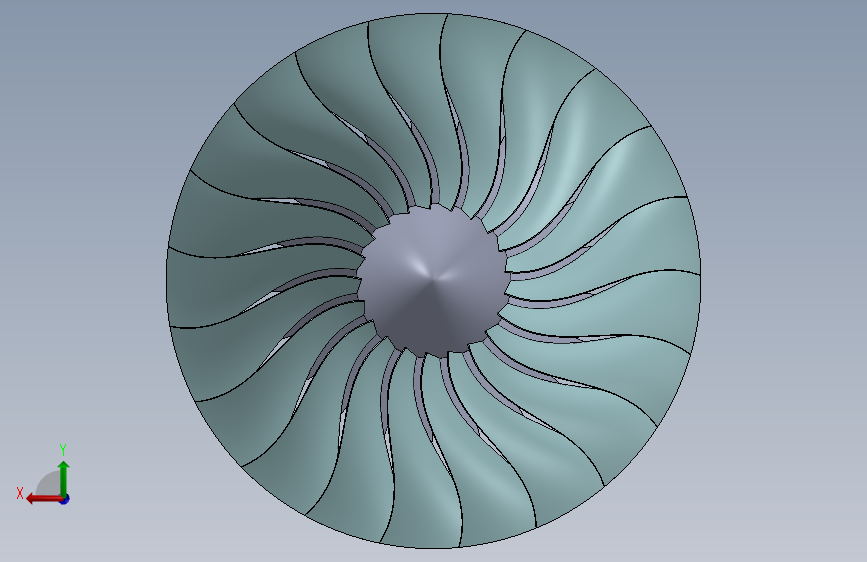Click the red X axis arrow of the triad
The width and height of the screenshot is (867, 562).
[x=43, y=499]
